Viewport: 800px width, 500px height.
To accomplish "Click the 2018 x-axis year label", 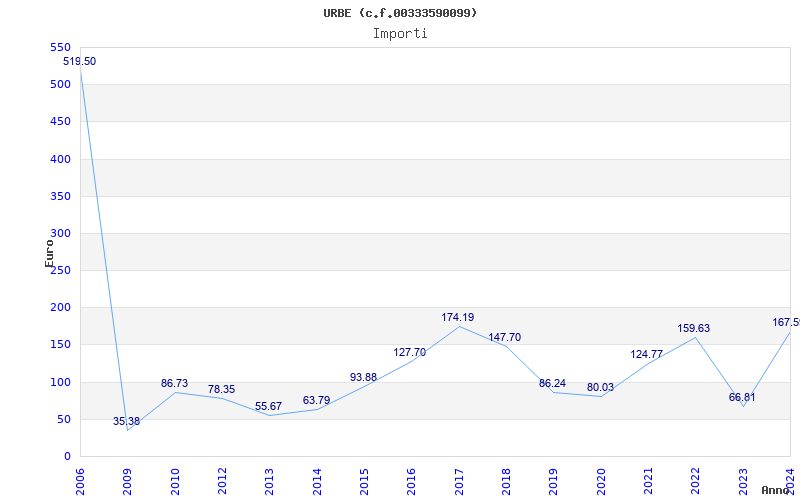I will point(506,482).
